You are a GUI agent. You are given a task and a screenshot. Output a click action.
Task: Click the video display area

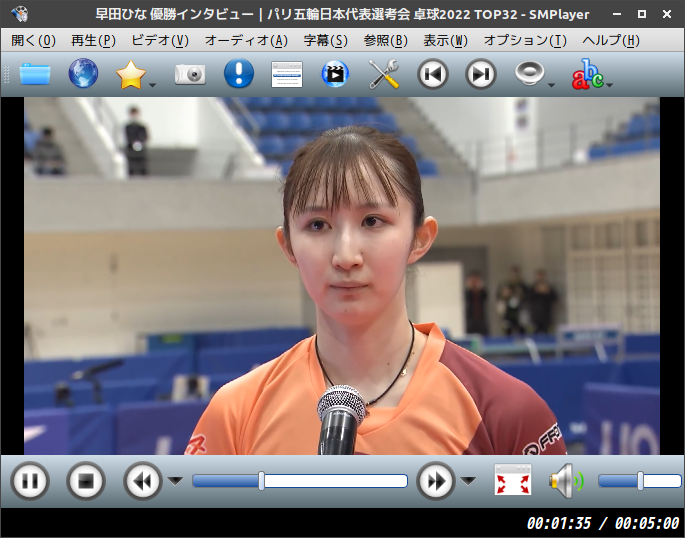coord(342,276)
